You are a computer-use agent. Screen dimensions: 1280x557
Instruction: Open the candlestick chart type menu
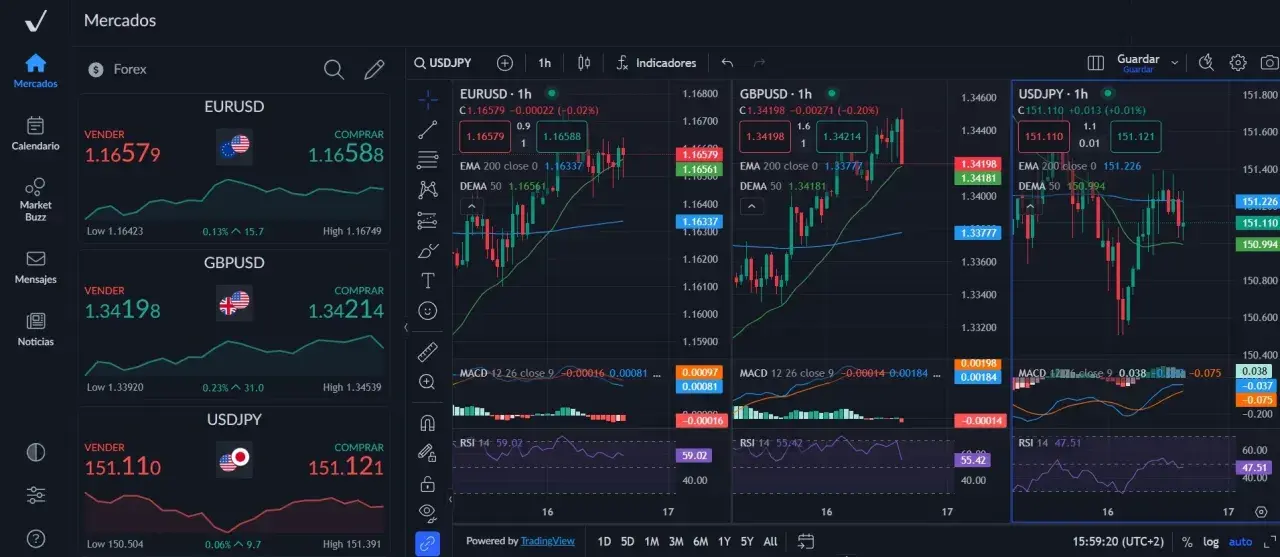584,63
